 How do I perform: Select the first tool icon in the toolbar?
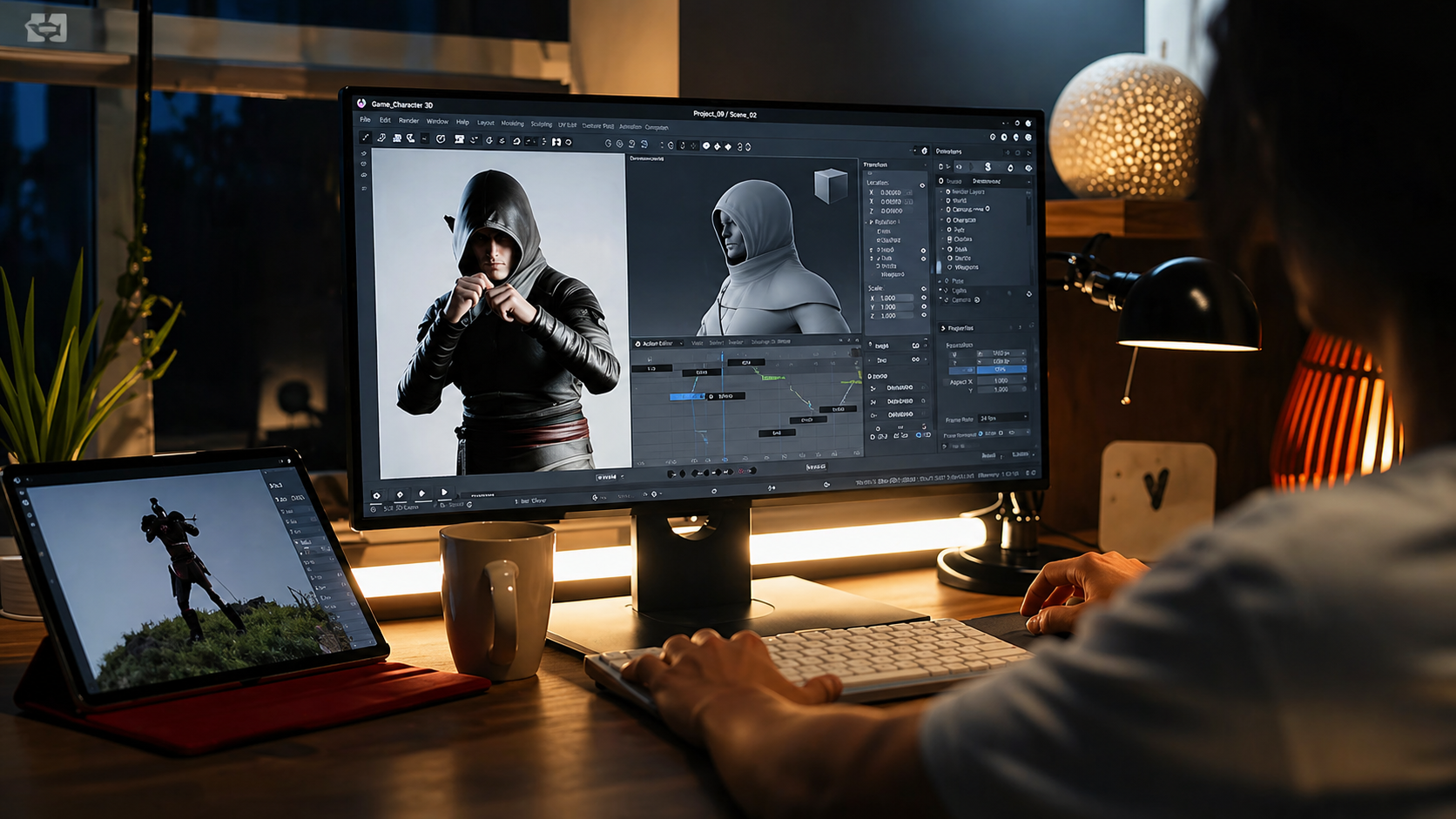(x=366, y=138)
